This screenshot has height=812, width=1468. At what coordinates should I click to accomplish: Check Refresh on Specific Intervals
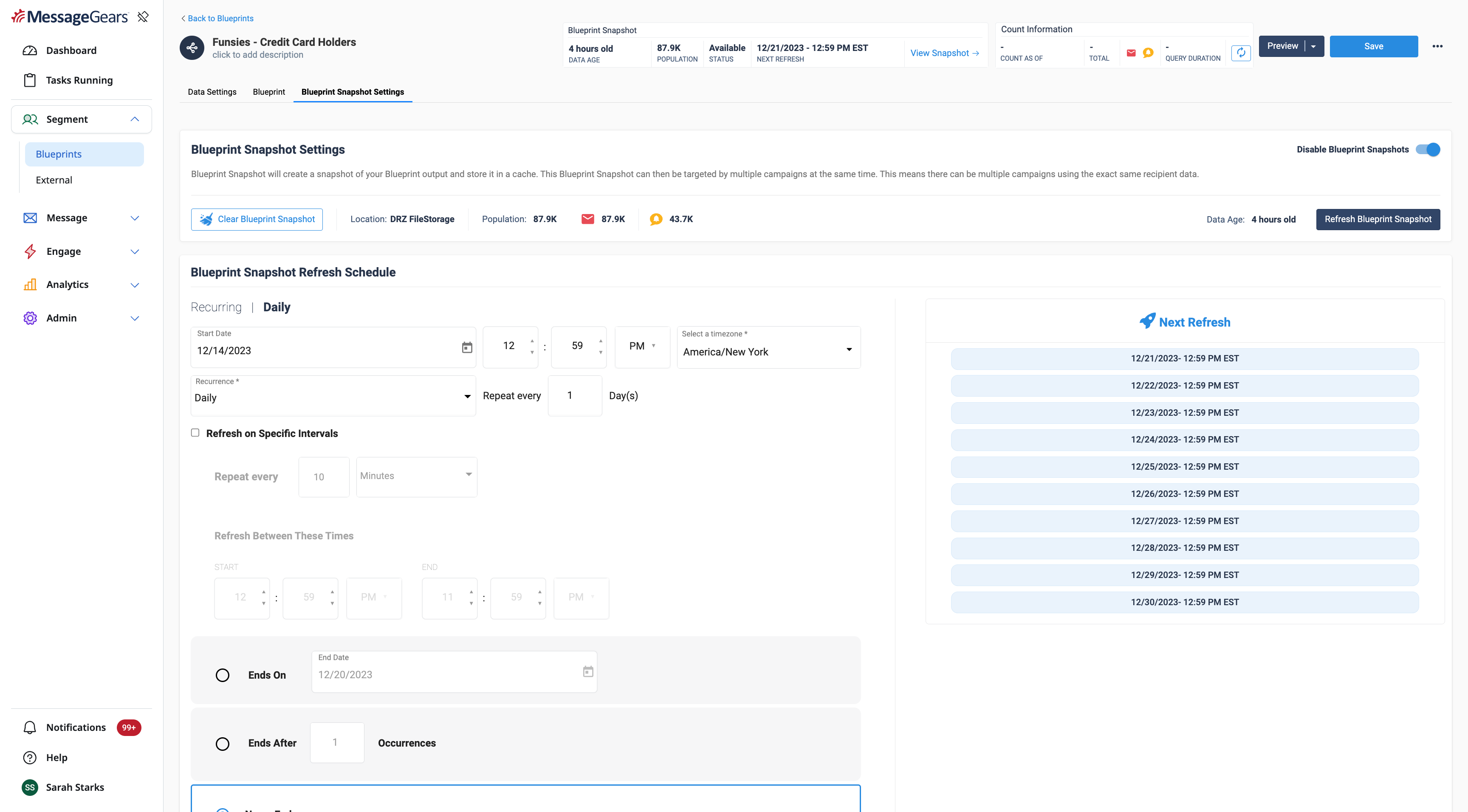click(195, 432)
